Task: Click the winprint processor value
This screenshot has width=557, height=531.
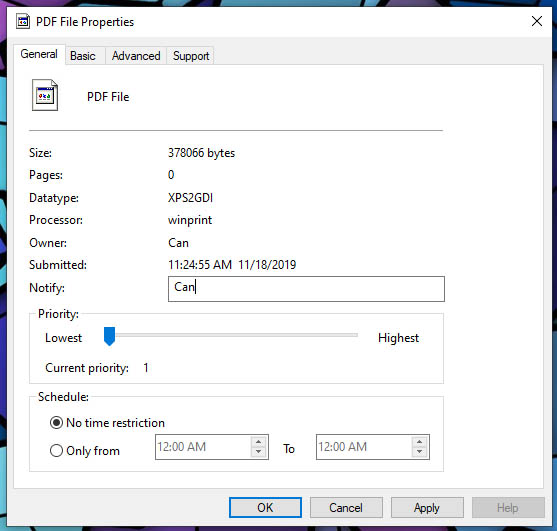Action: pyautogui.click(x=190, y=220)
